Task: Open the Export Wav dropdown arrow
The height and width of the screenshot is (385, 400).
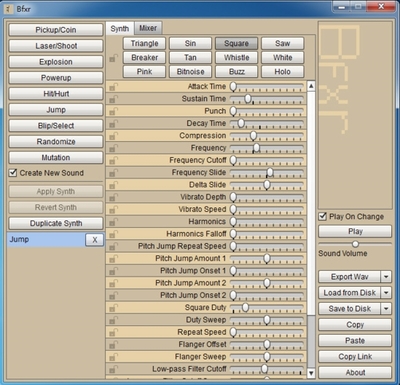Action: tap(386, 277)
